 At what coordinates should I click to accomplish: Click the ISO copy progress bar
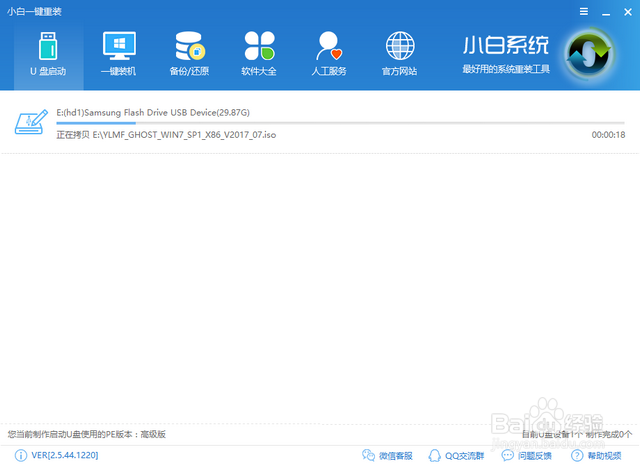(340, 123)
